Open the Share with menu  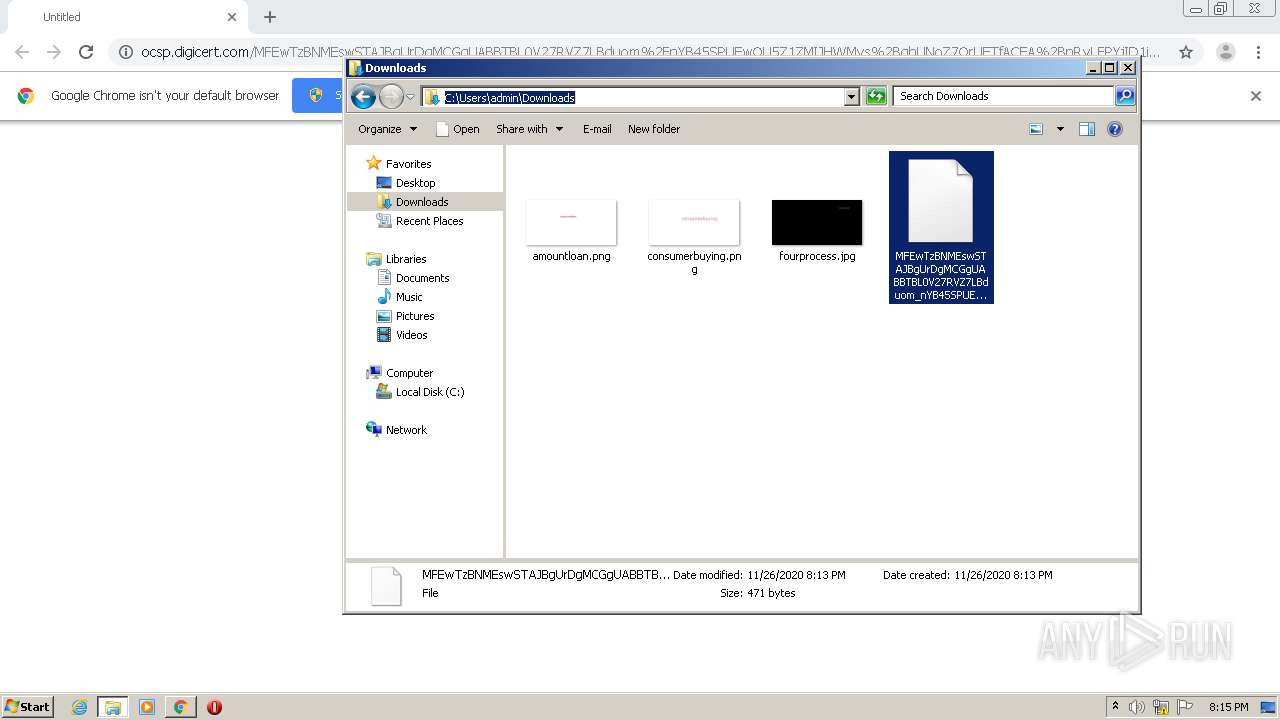529,129
